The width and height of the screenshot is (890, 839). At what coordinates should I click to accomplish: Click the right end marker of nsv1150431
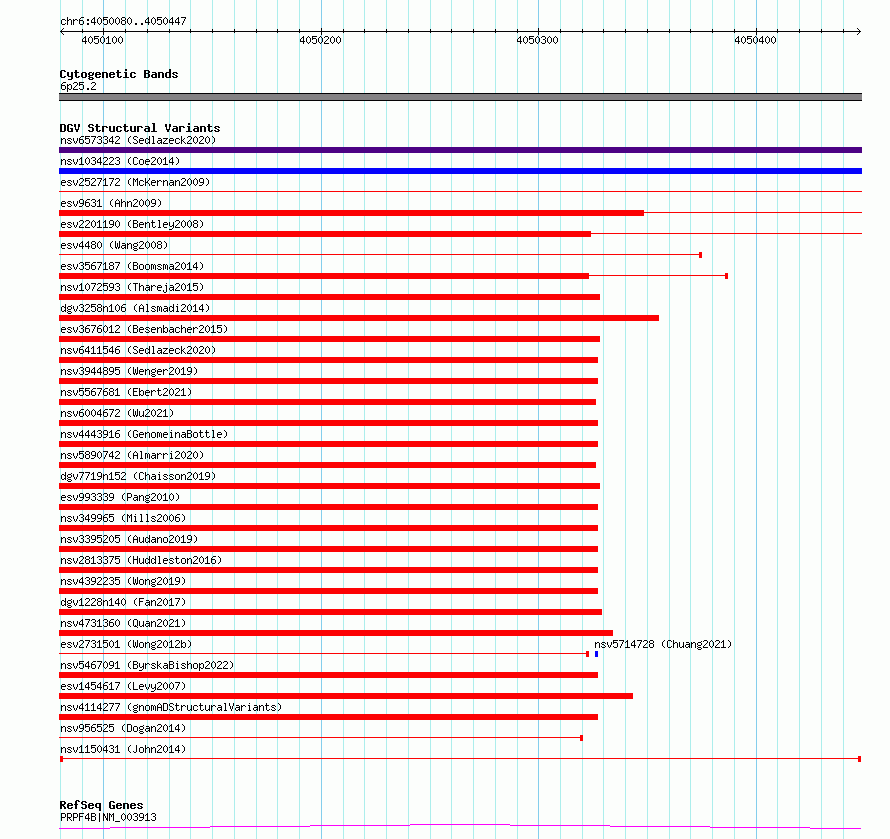click(859, 759)
